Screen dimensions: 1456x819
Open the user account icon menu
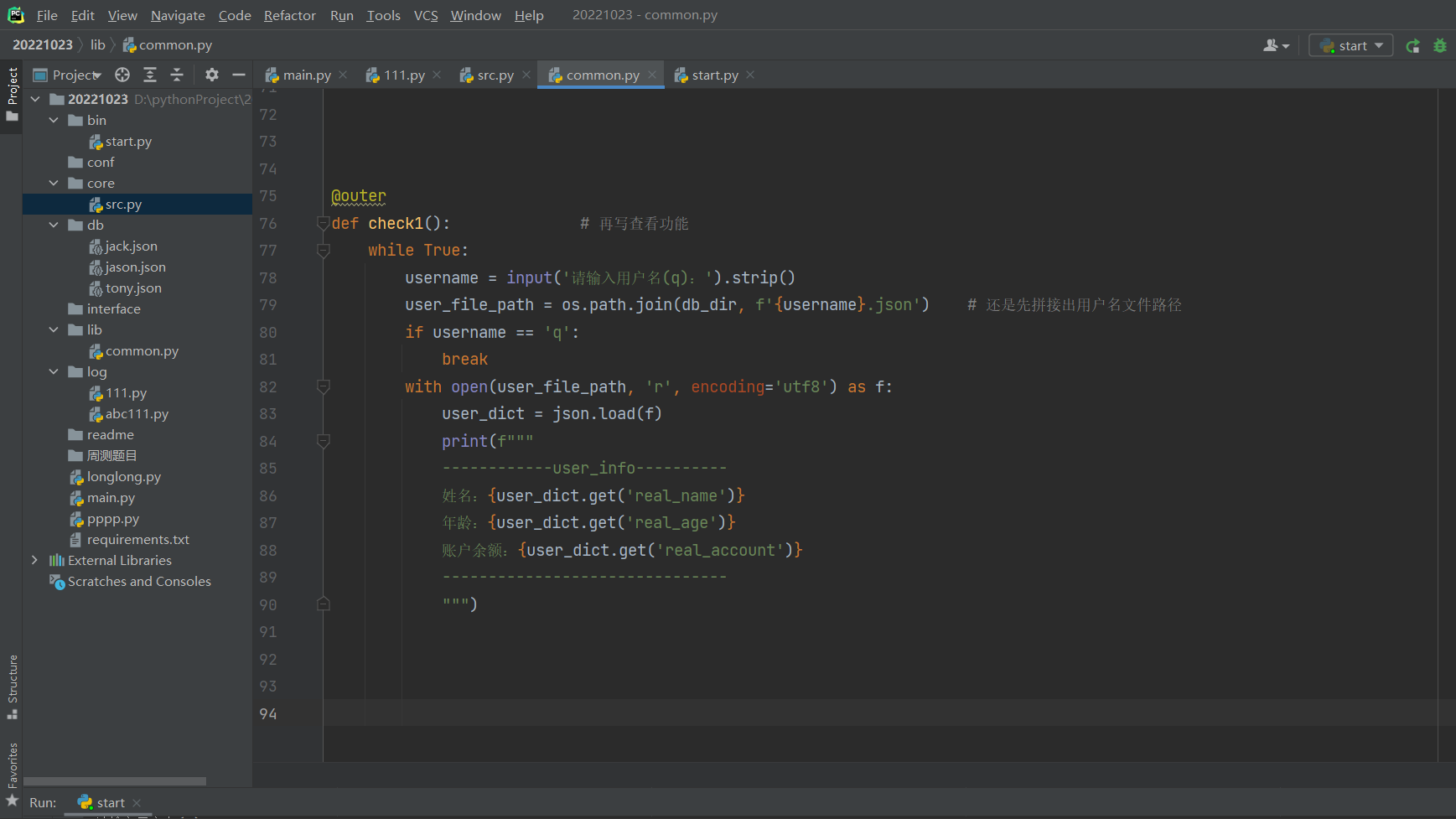pyautogui.click(x=1276, y=46)
